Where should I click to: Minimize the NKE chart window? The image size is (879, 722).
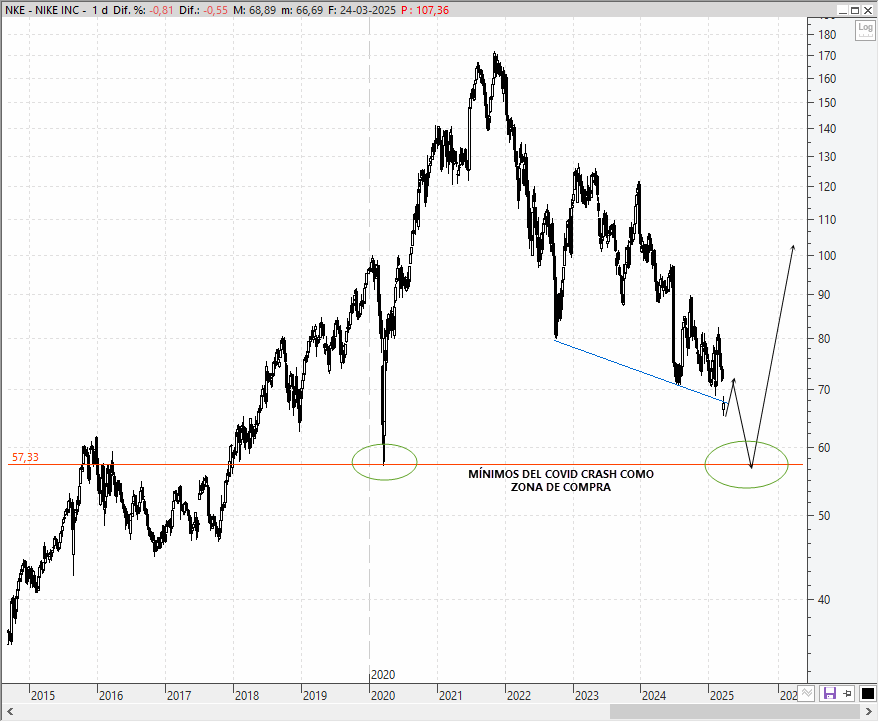842,10
